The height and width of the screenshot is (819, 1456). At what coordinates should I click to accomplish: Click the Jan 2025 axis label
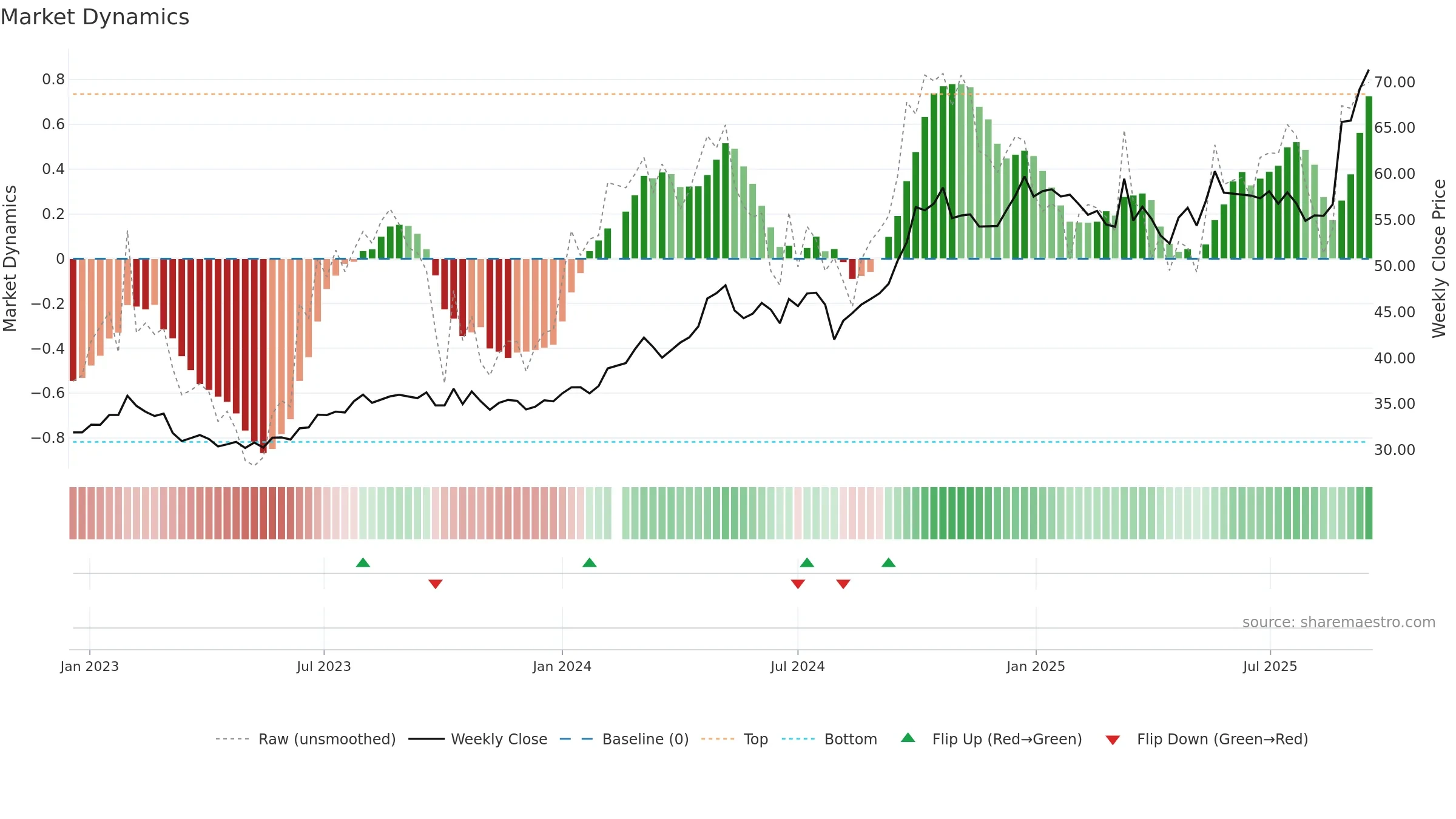pyautogui.click(x=1036, y=666)
